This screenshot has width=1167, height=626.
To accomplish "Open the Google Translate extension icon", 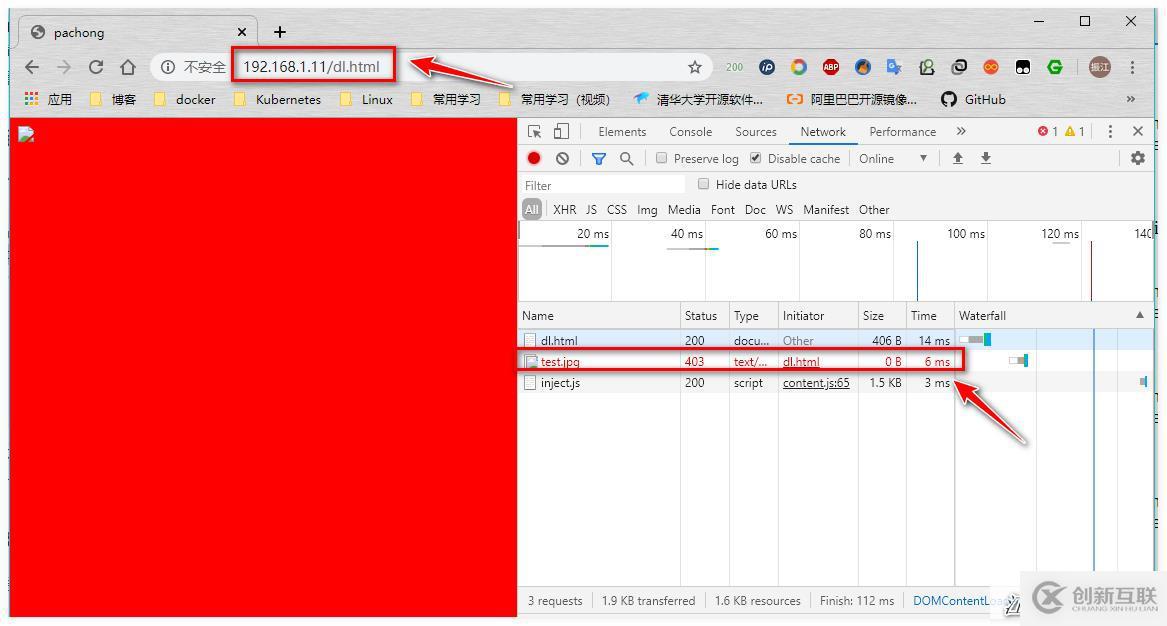I will click(x=894, y=67).
